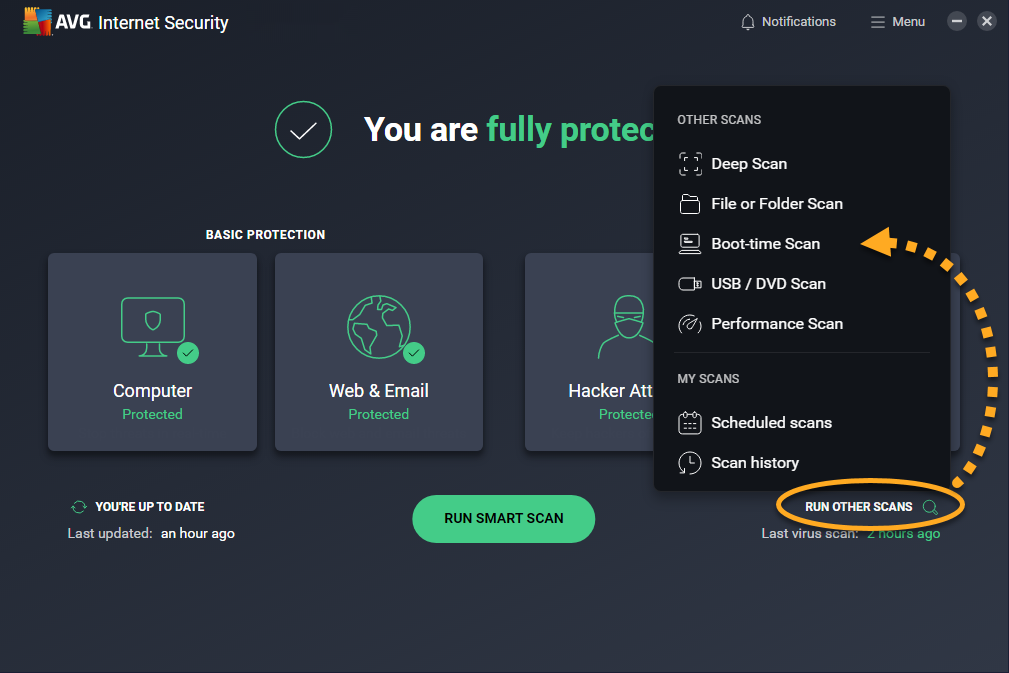Start the Run Smart Scan button

click(503, 519)
